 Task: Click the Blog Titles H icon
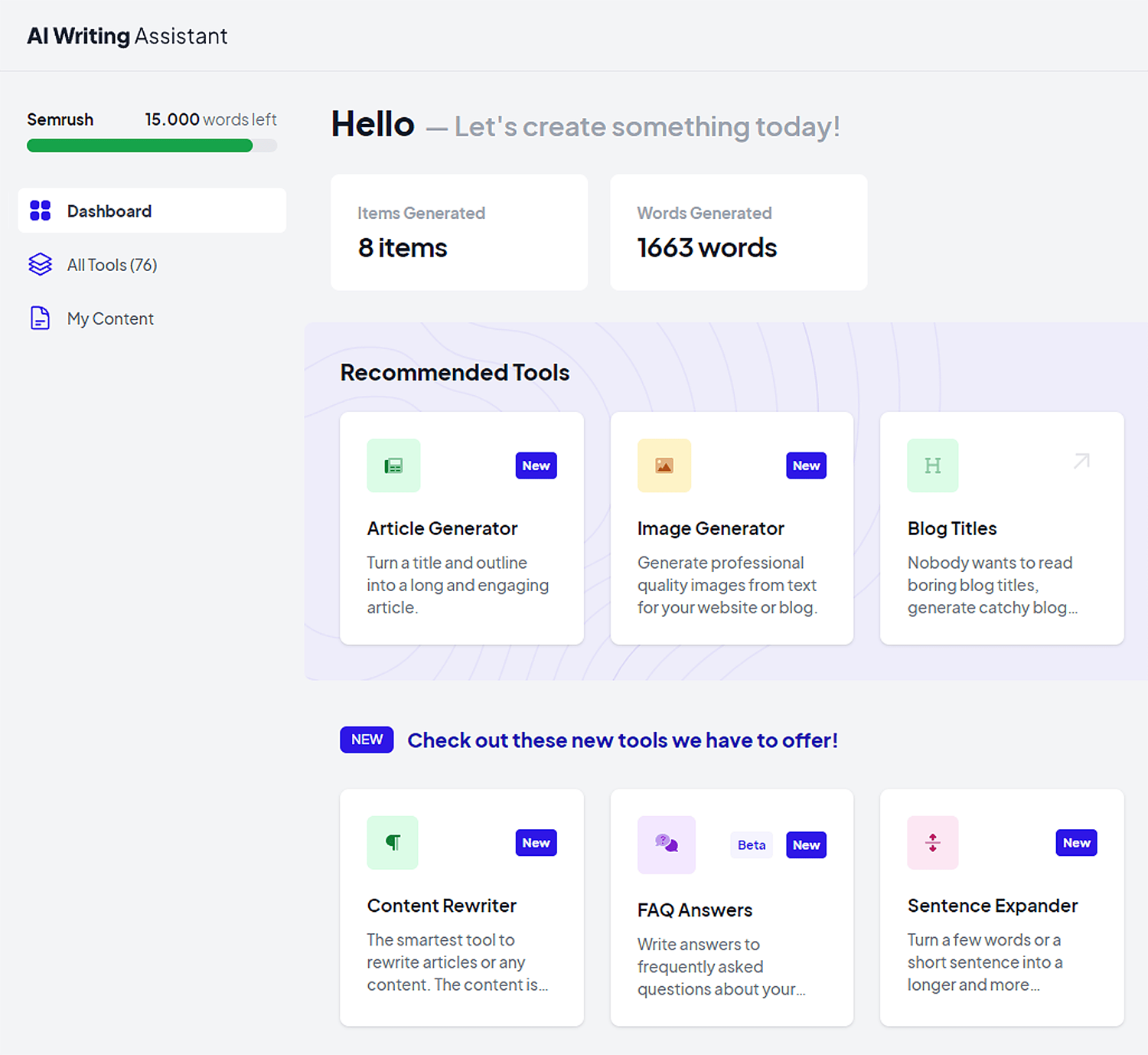coord(933,465)
